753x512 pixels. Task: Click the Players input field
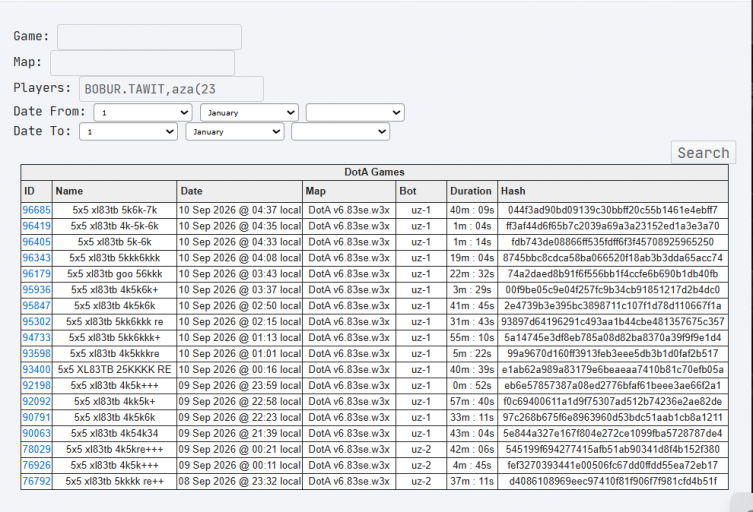coord(171,89)
